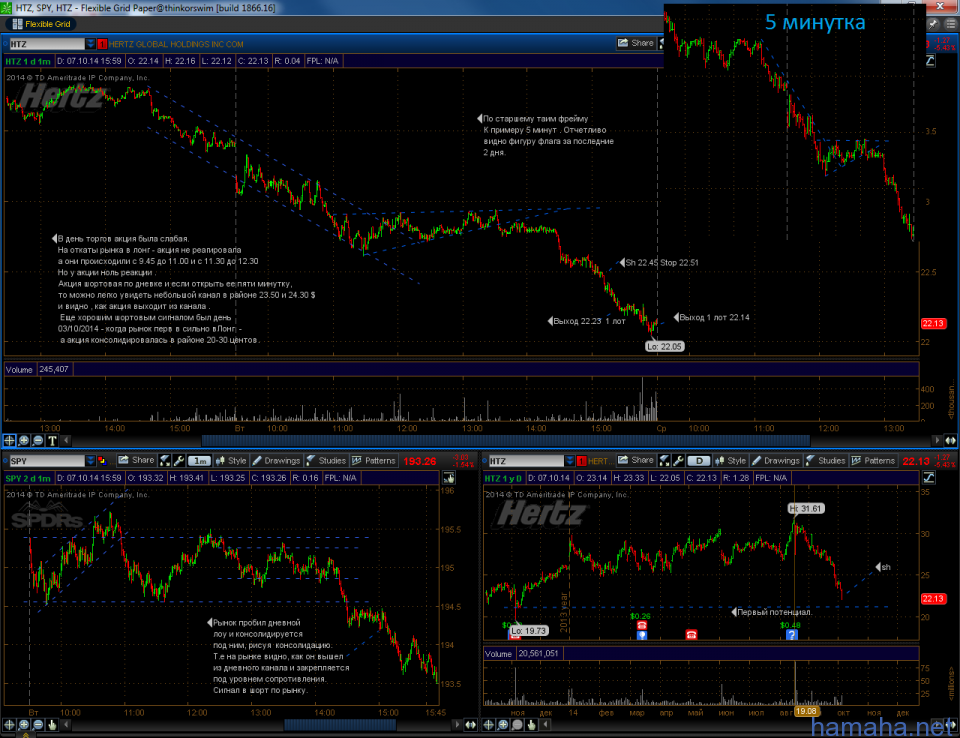Image resolution: width=960 pixels, height=738 pixels.
Task: Click the SPY symbol input field
Action: point(47,461)
